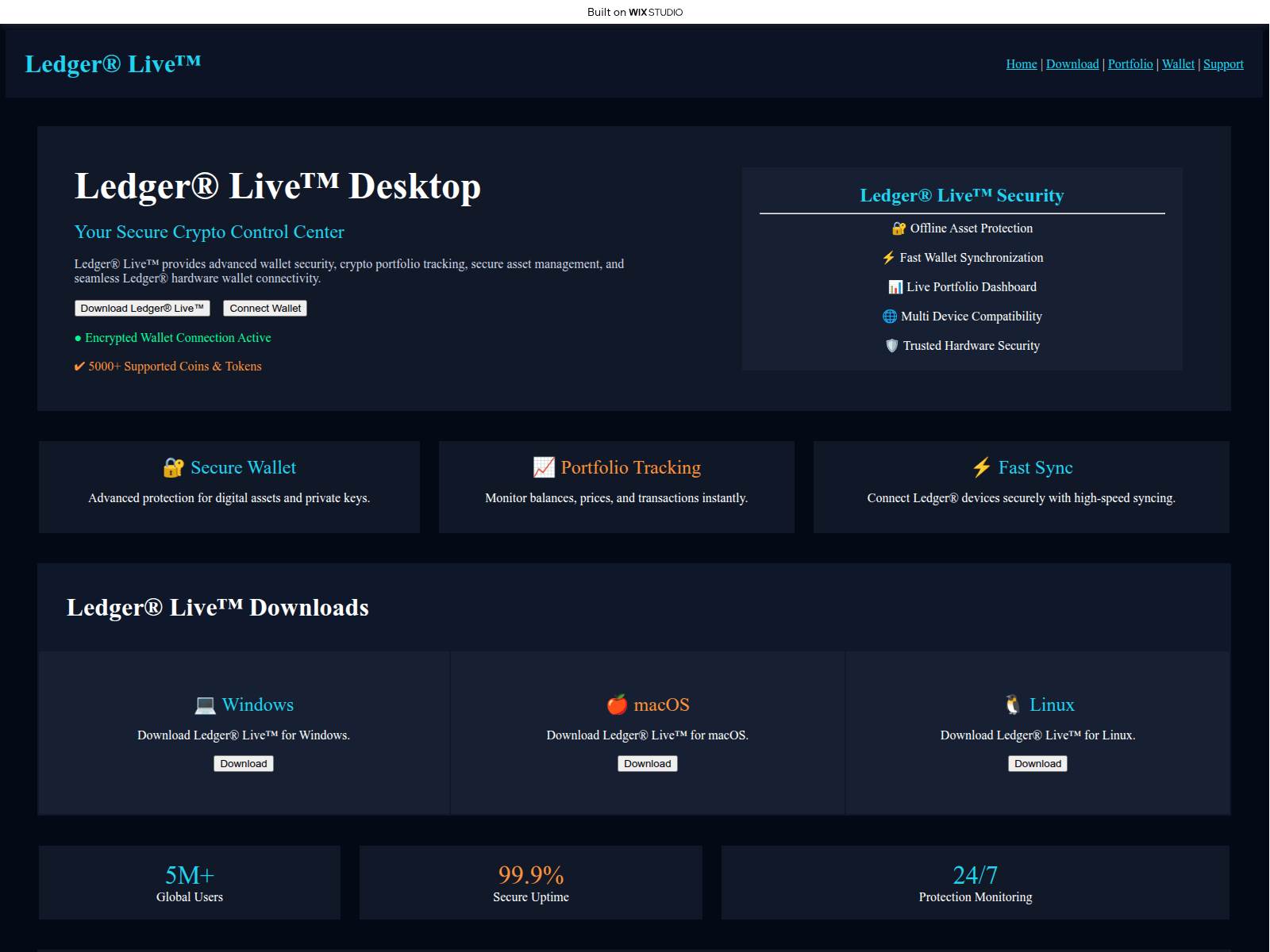Click '5000+ Supported Coins & Tokens' text

(x=175, y=367)
